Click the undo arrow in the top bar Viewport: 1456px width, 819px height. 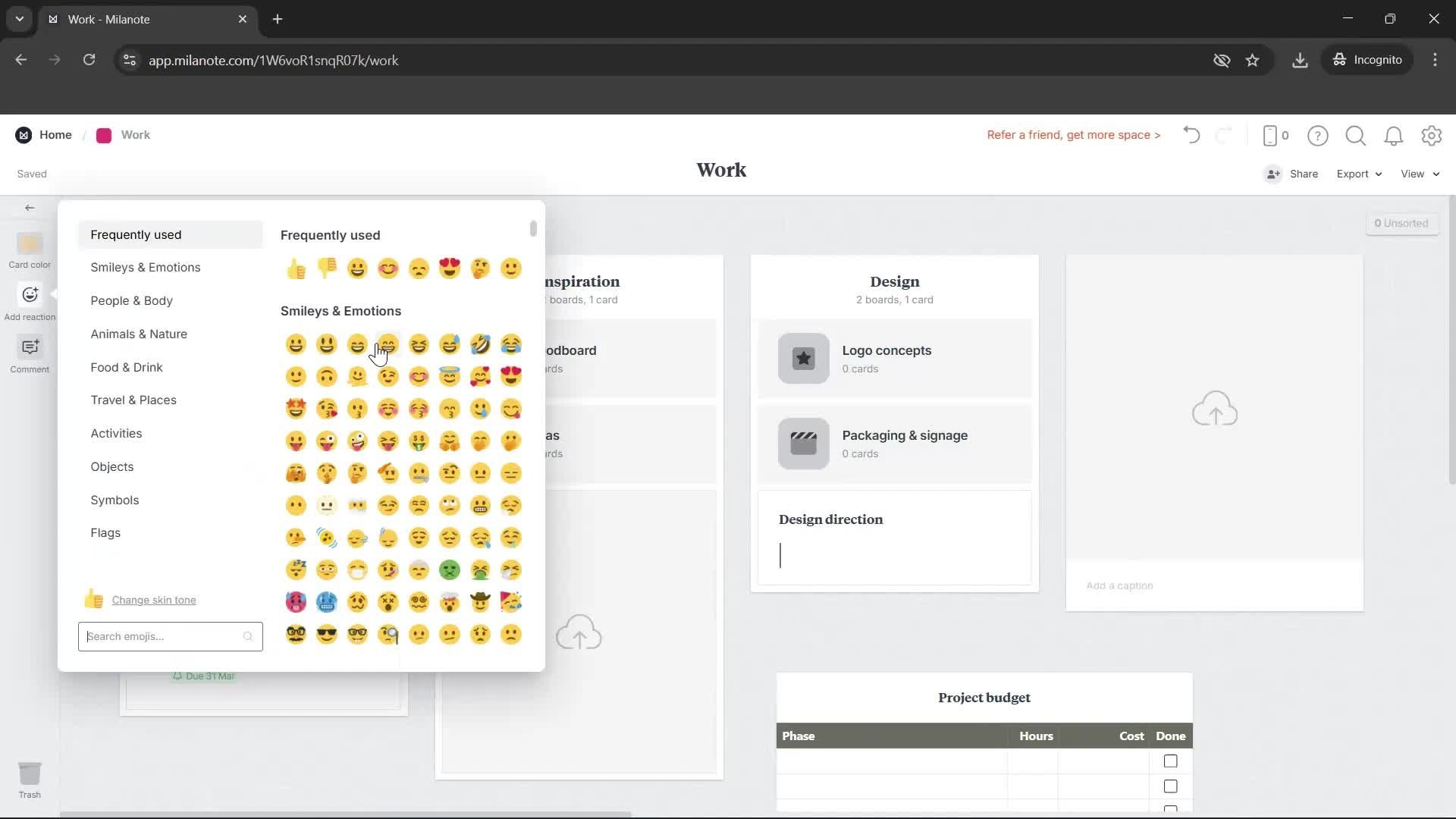point(1191,135)
